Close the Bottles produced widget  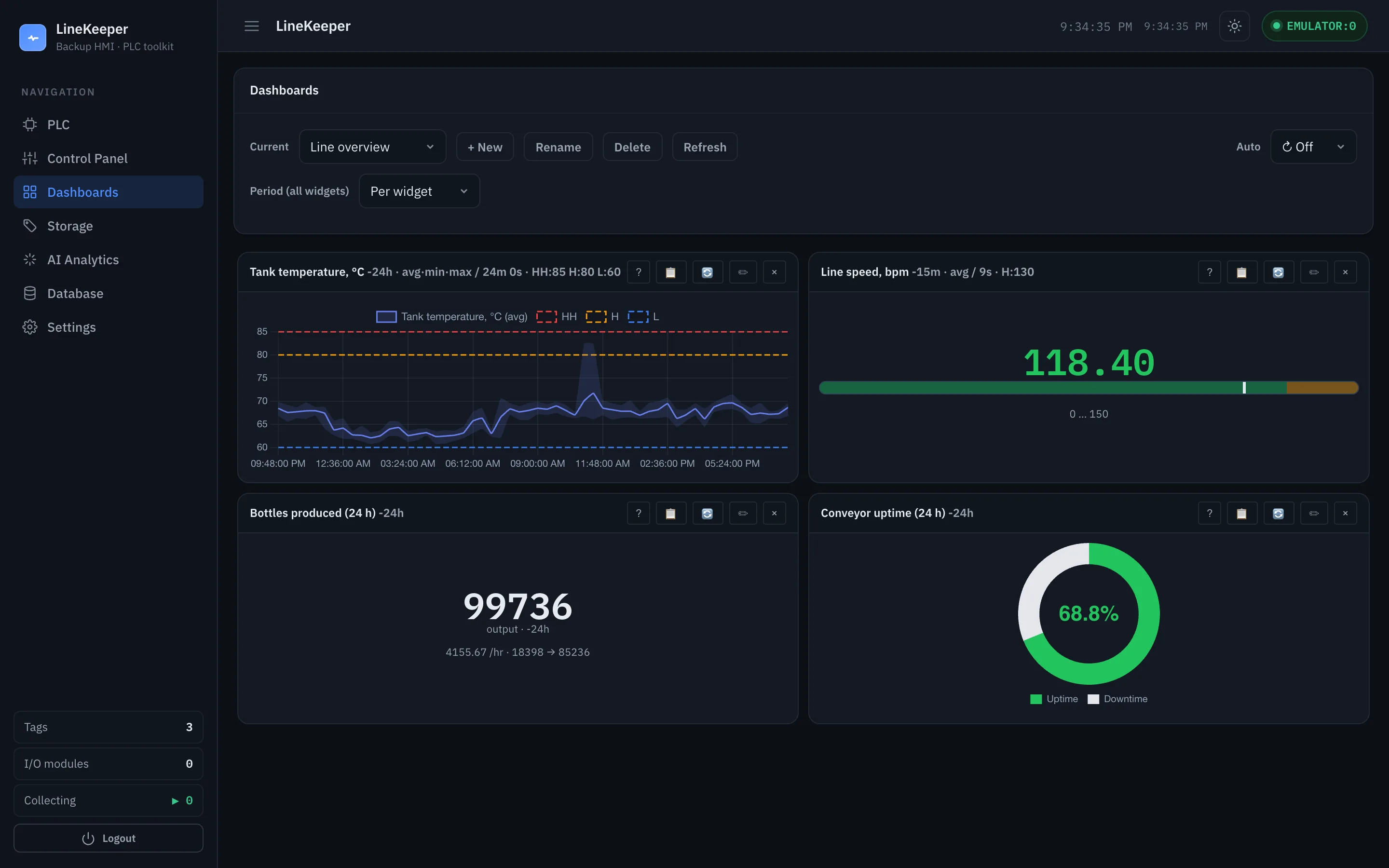click(x=774, y=513)
